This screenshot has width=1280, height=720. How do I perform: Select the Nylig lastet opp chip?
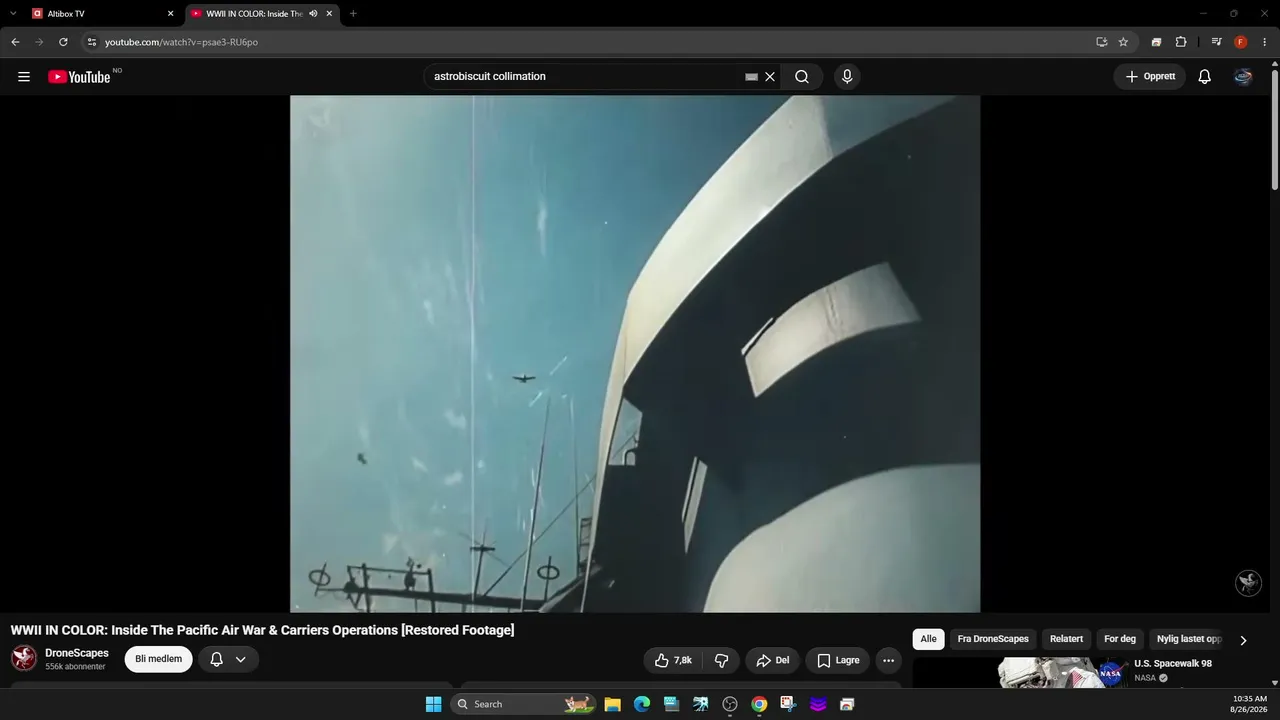pos(1188,639)
